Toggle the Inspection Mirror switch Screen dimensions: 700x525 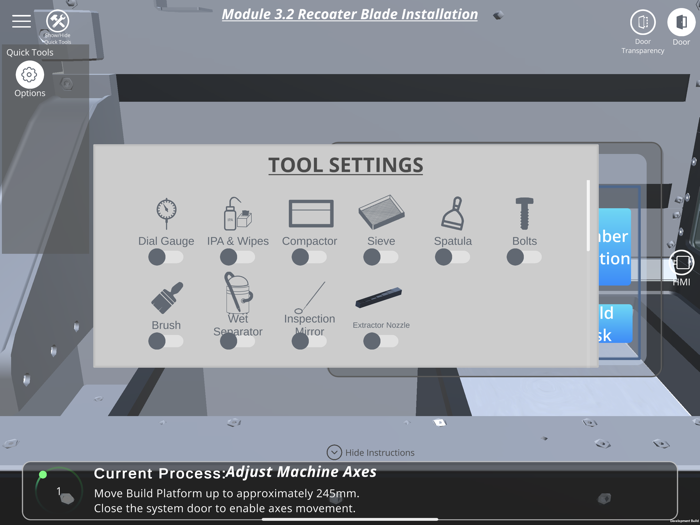(x=308, y=341)
